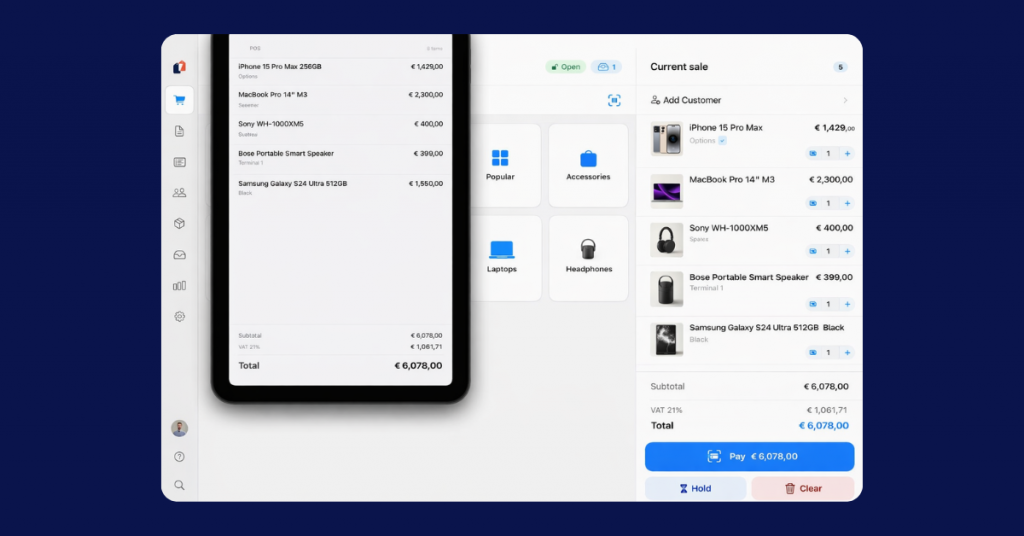This screenshot has width=1024, height=536.
Task: Open the shopping cart sidebar icon
Action: 179,100
